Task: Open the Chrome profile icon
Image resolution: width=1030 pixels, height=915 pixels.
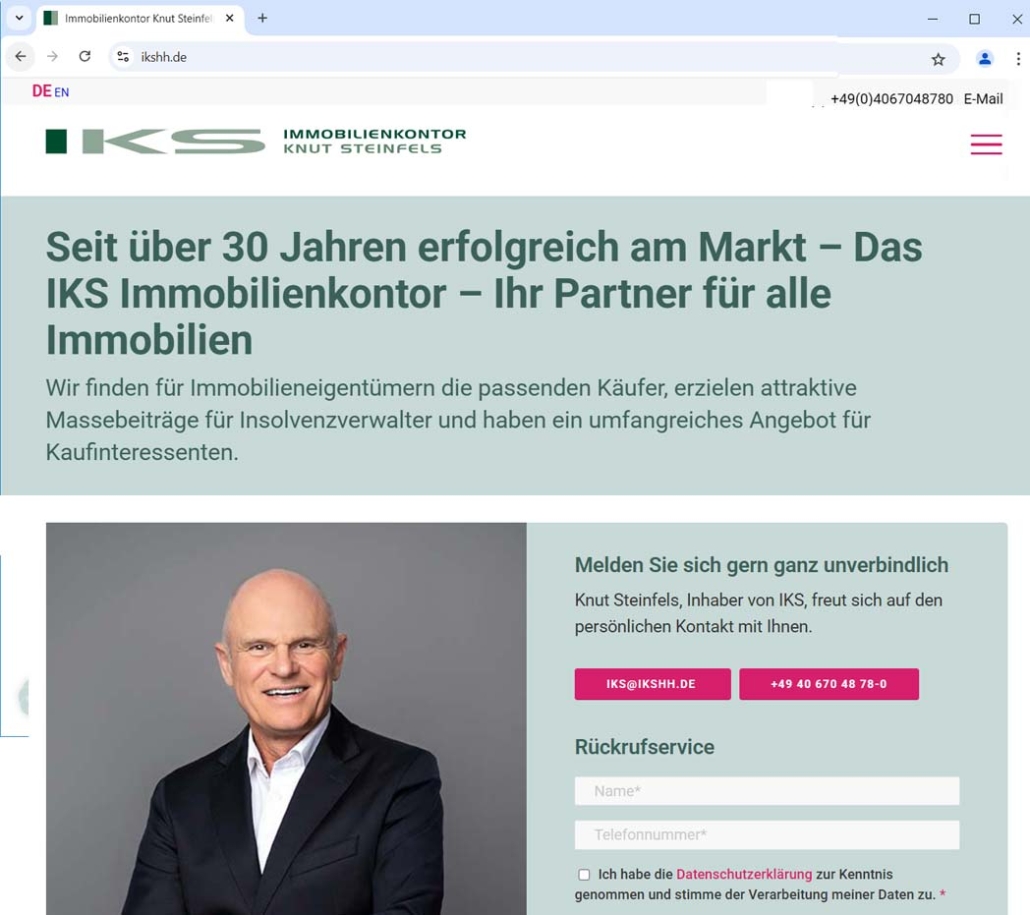Action: 984,58
